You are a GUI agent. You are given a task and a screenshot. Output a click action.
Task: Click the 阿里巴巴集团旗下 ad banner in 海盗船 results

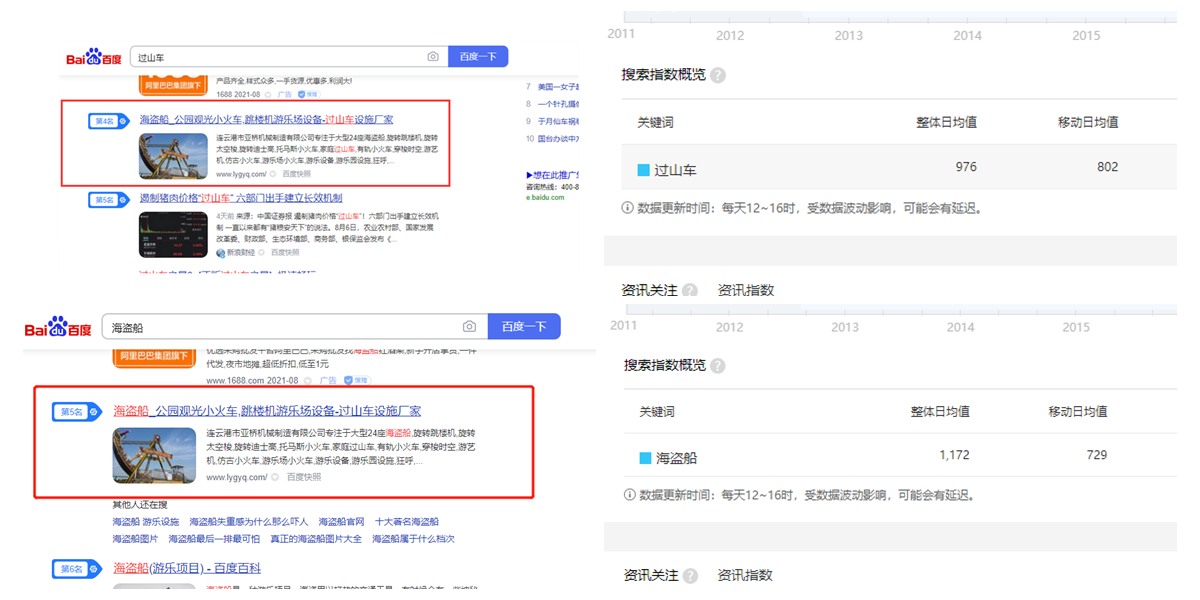154,356
